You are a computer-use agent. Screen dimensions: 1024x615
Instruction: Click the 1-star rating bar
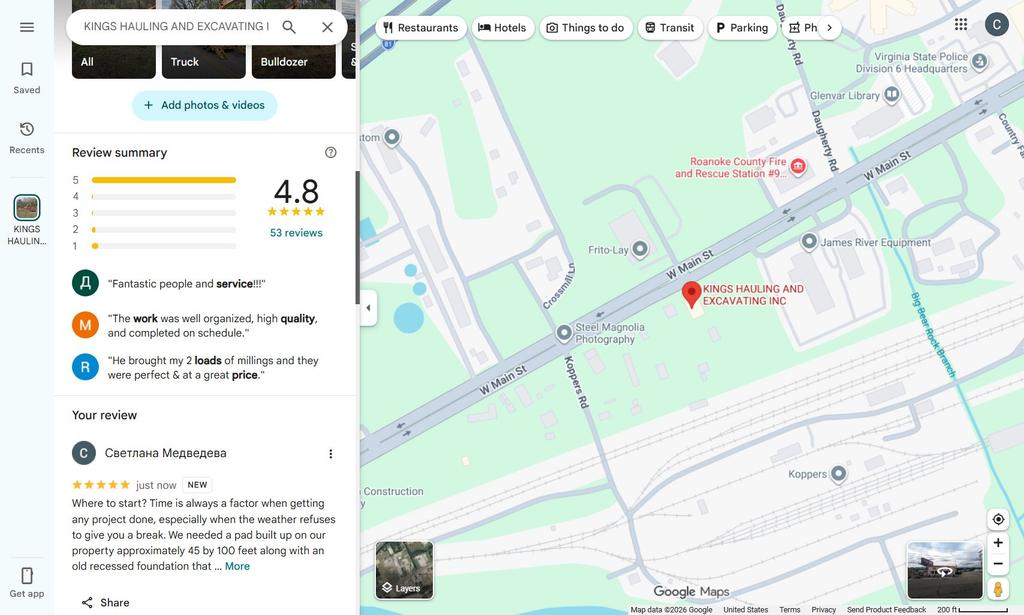pos(163,246)
